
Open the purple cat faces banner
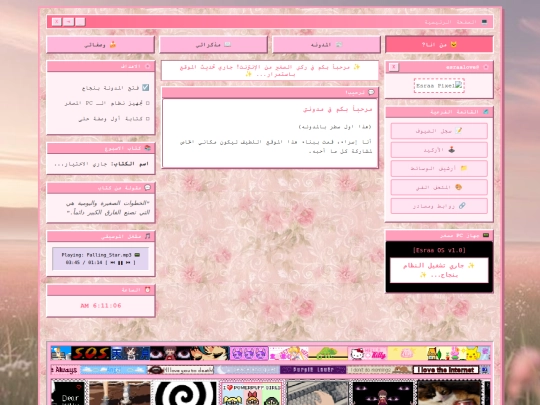(x=249, y=353)
